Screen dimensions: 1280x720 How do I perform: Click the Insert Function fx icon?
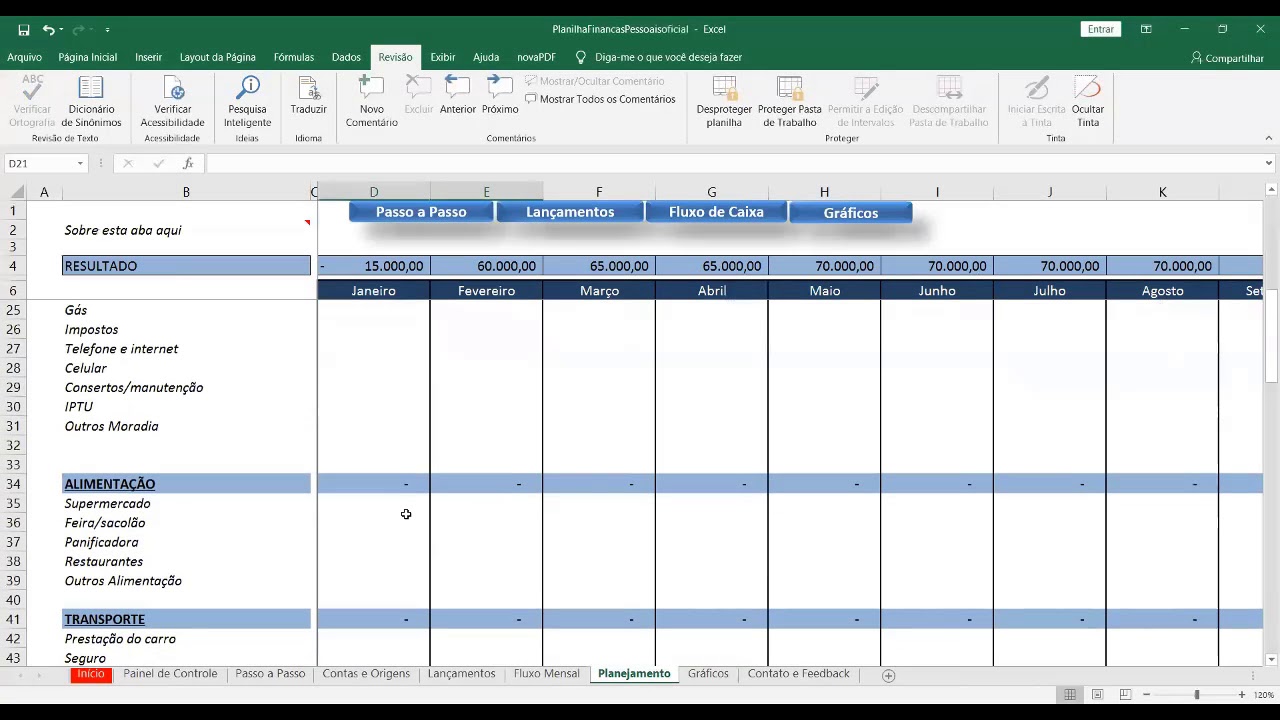coord(188,163)
